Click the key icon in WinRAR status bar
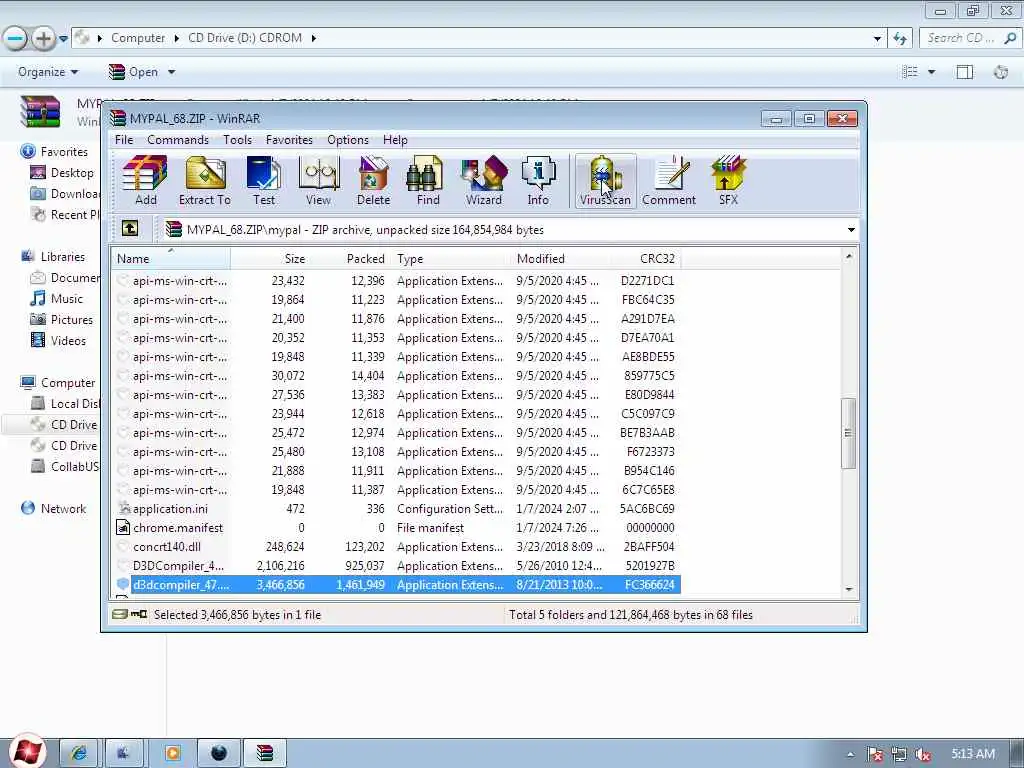This screenshot has height=768, width=1024. 139,615
